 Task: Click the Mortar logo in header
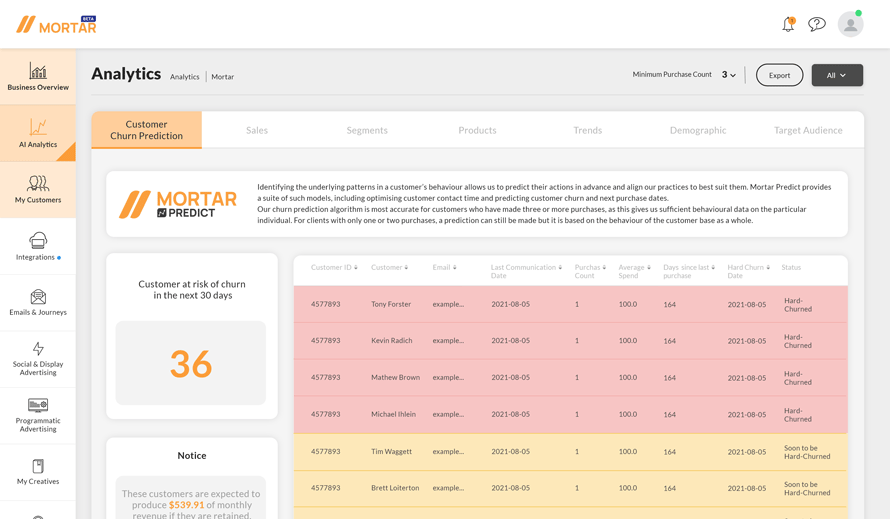[56, 25]
